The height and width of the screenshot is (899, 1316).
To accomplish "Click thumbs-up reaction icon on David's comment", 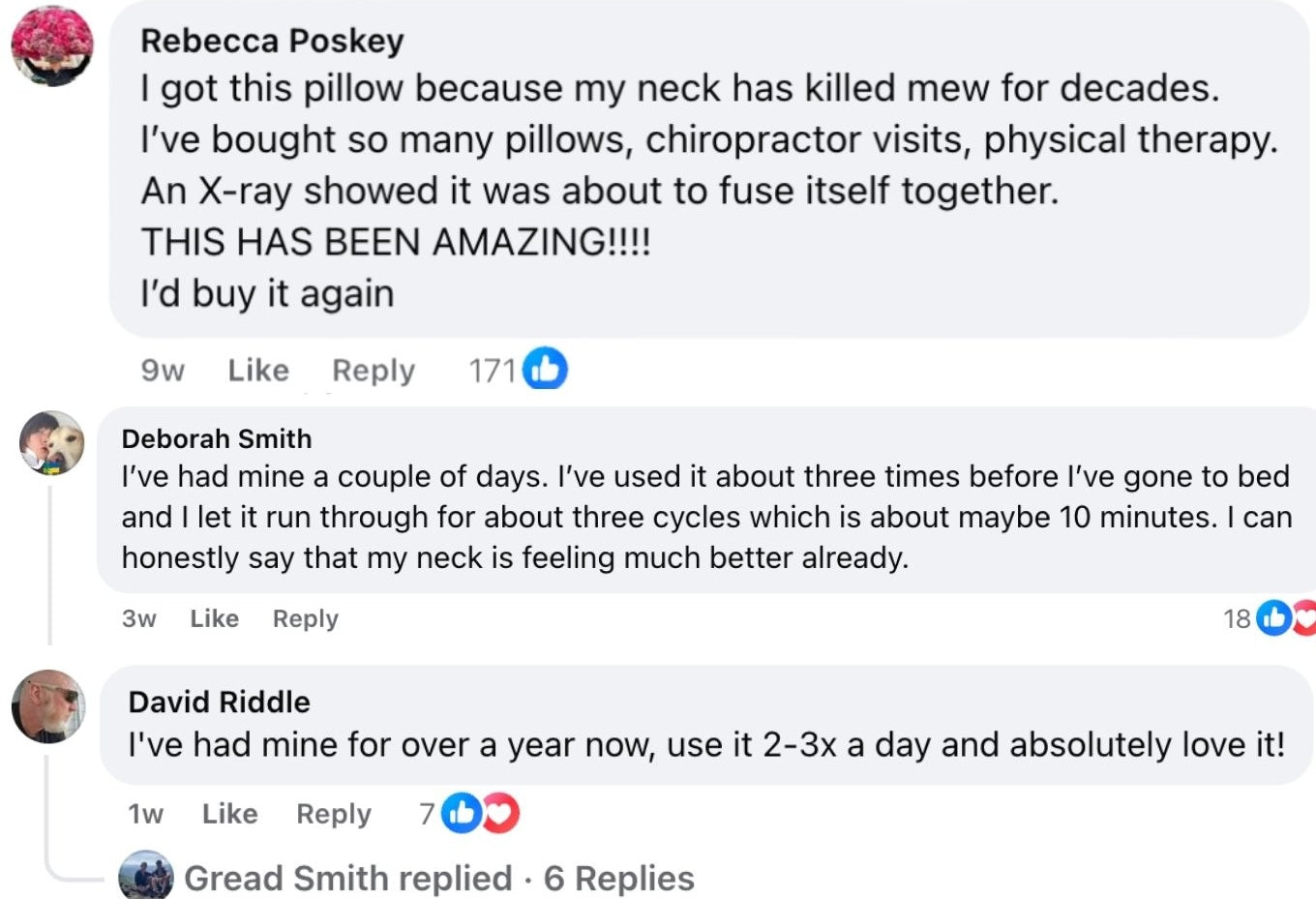I will tap(462, 814).
